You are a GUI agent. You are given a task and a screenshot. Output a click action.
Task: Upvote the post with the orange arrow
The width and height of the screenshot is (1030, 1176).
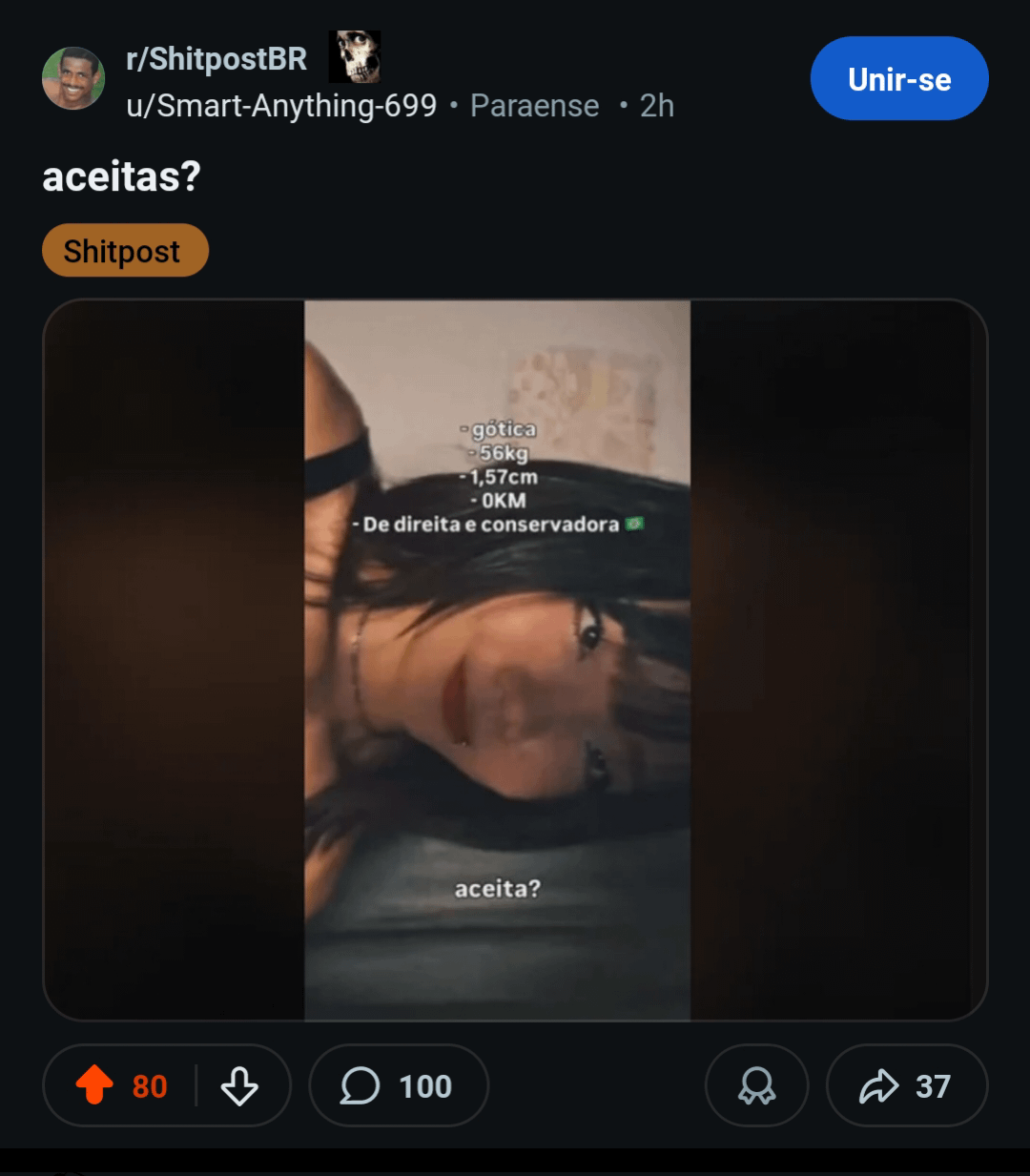point(94,1084)
